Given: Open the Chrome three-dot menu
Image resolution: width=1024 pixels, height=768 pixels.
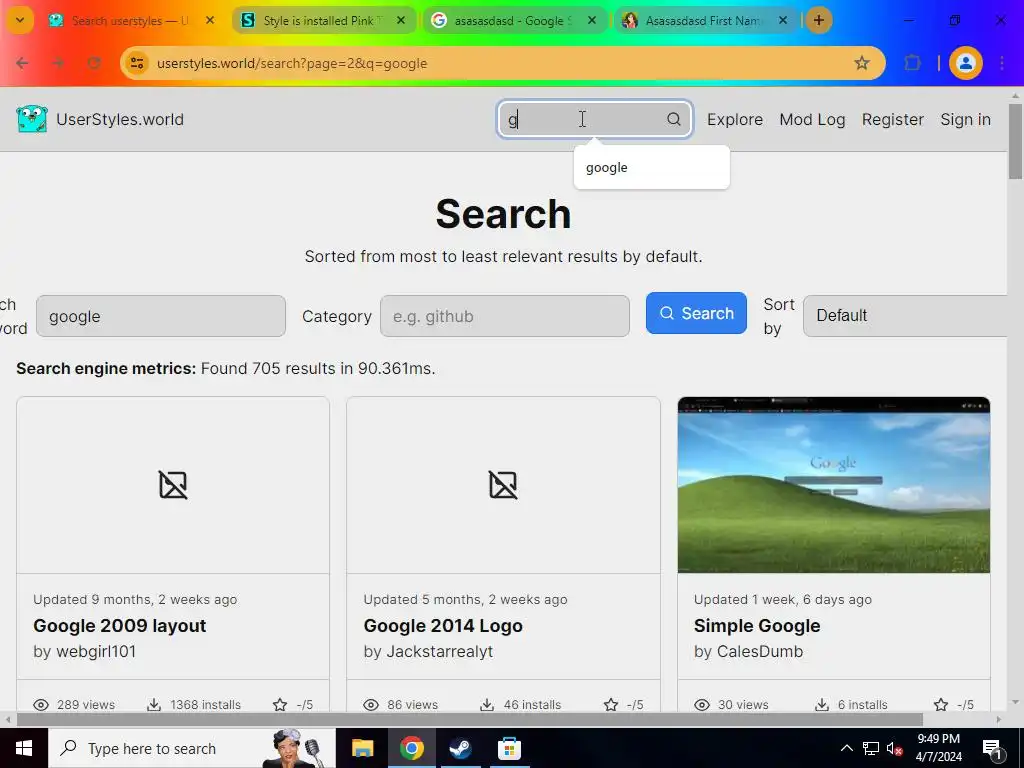Looking at the screenshot, I should pos(1002,63).
